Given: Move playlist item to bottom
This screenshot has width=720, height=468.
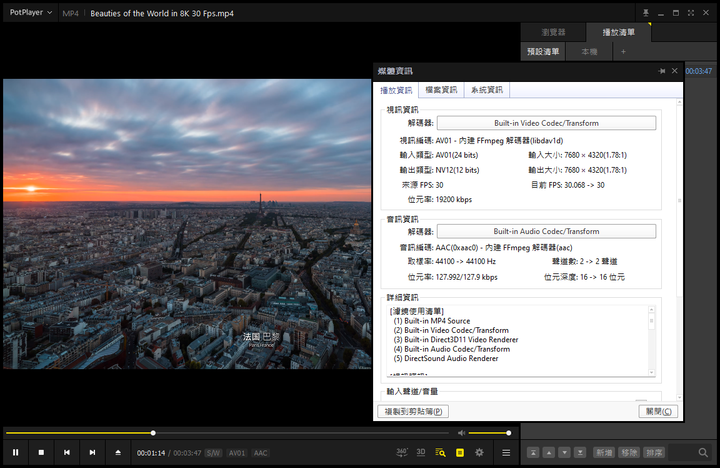Looking at the screenshot, I should (x=580, y=452).
